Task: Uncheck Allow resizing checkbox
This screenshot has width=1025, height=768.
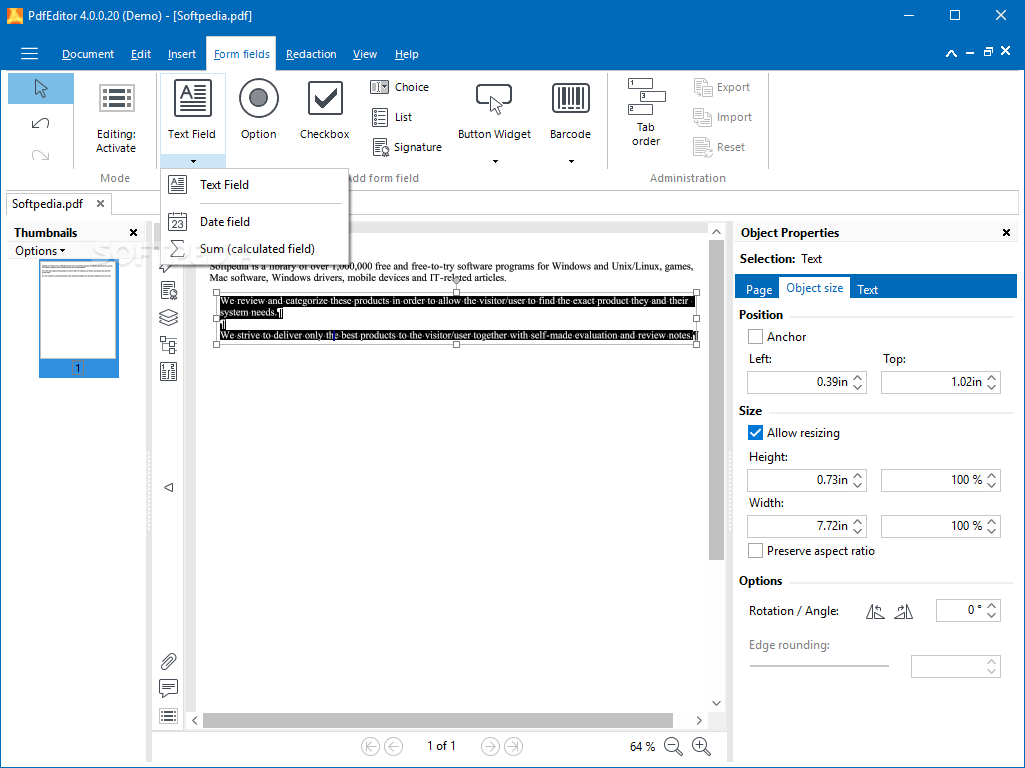Action: pos(755,433)
